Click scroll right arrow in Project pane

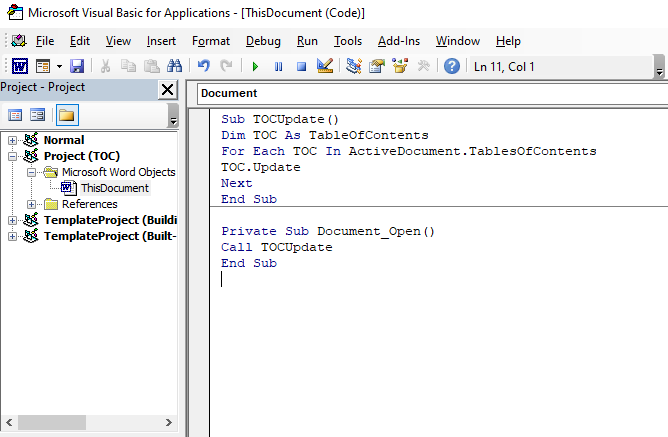coord(169,423)
